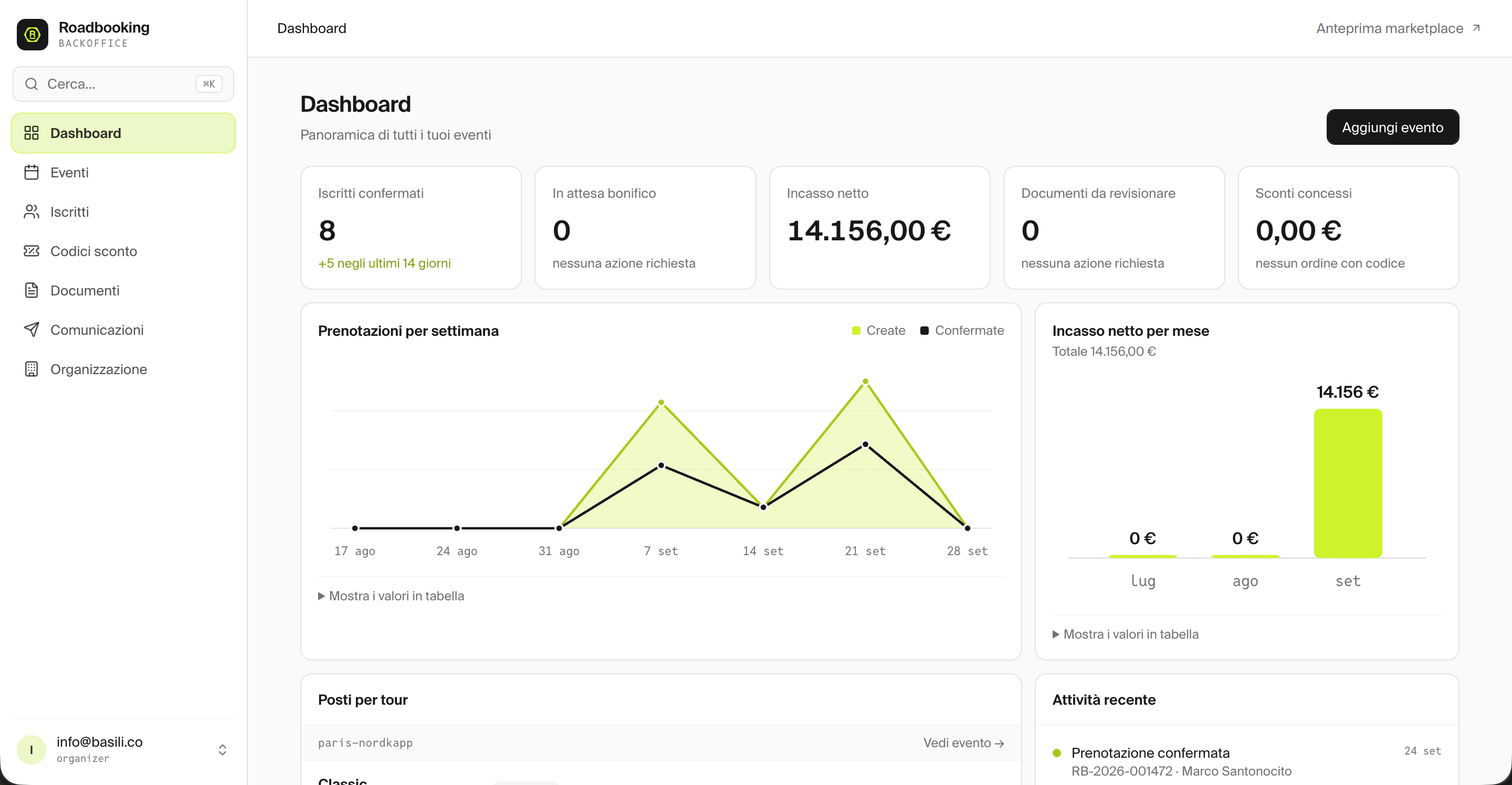Open the account switcher chevrons
Screen dimensions: 1512x785
pos(223,749)
